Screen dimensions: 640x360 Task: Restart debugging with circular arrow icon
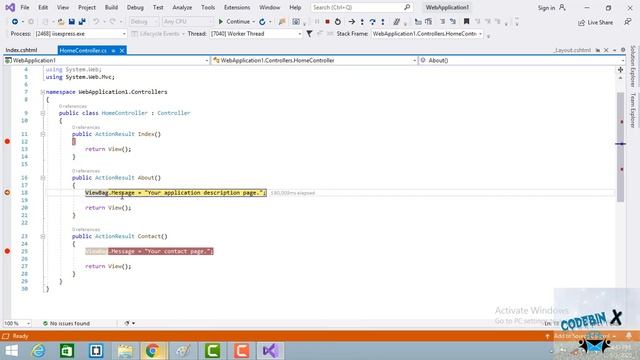click(x=338, y=22)
